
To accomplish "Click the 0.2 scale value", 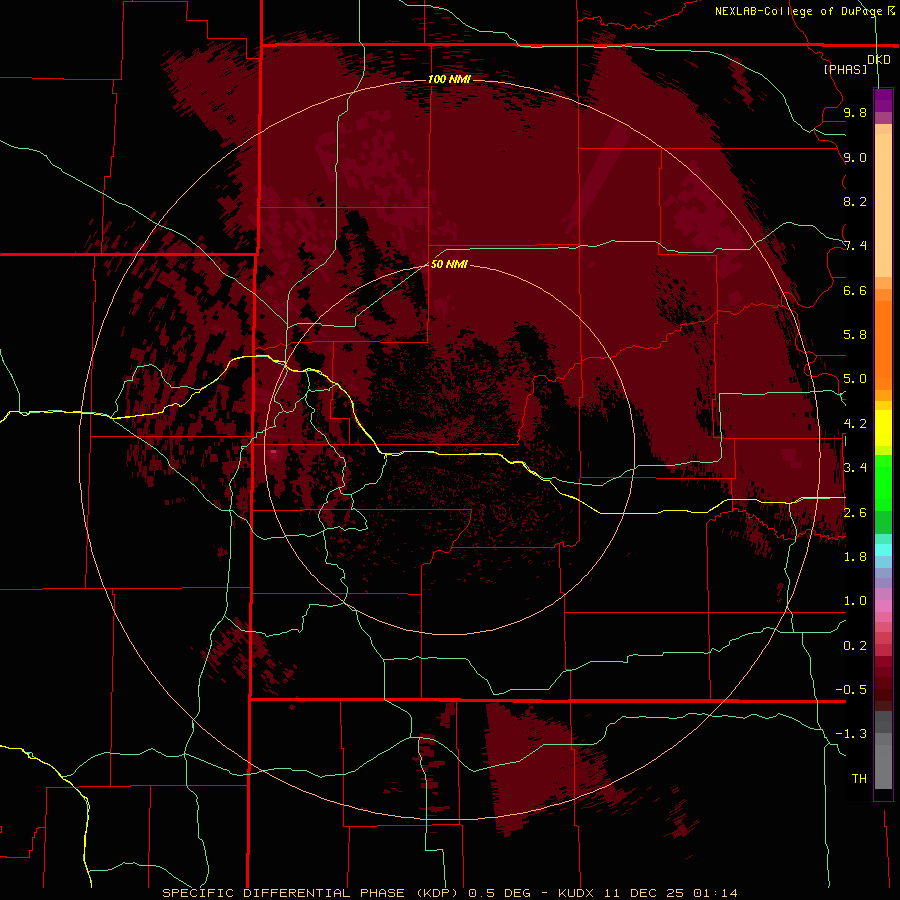I will click(x=855, y=646).
